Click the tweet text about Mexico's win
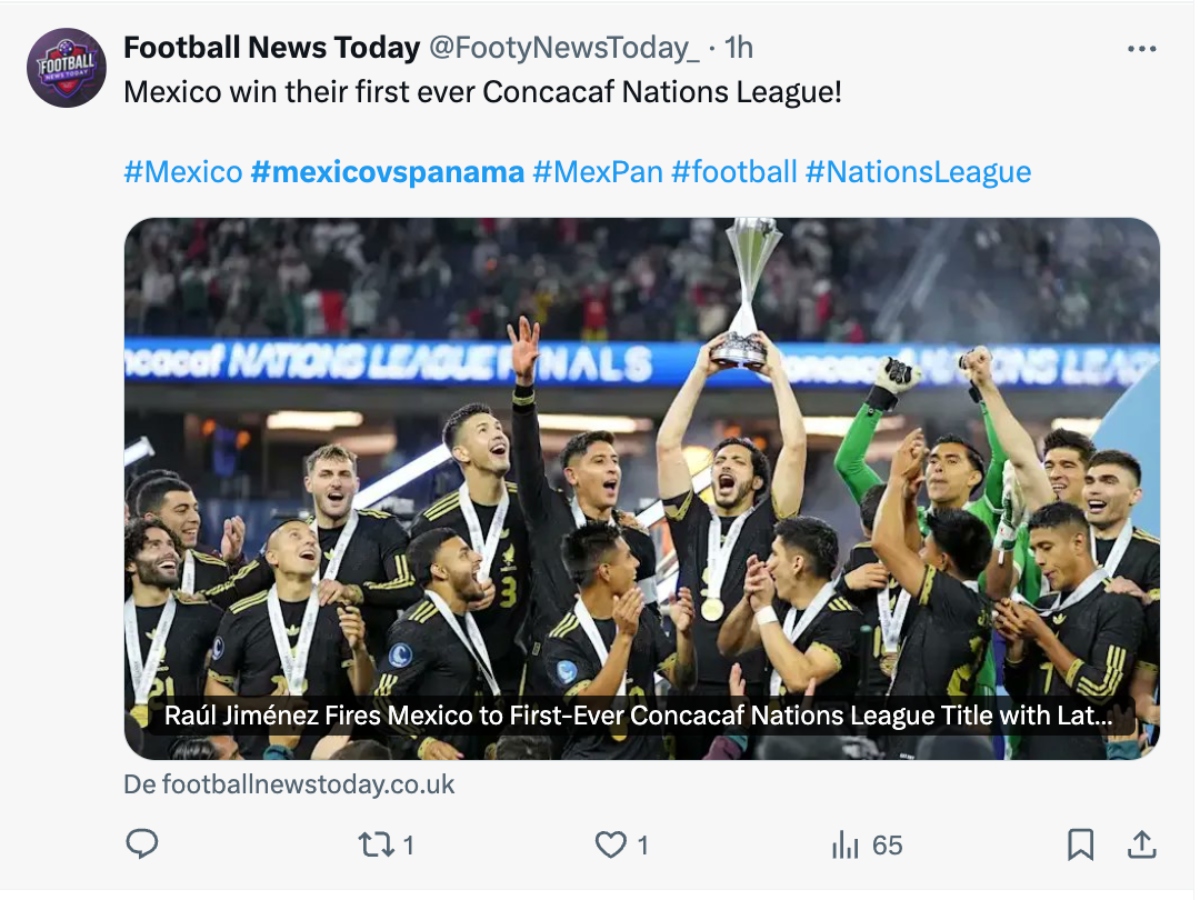The width and height of the screenshot is (1200, 900). pyautogui.click(x=483, y=93)
